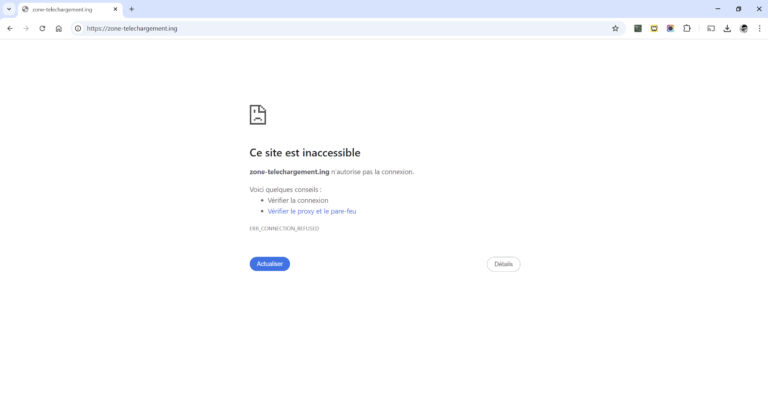The height and width of the screenshot is (413, 768).
Task: Open a new tab with plus button
Action: click(x=131, y=9)
